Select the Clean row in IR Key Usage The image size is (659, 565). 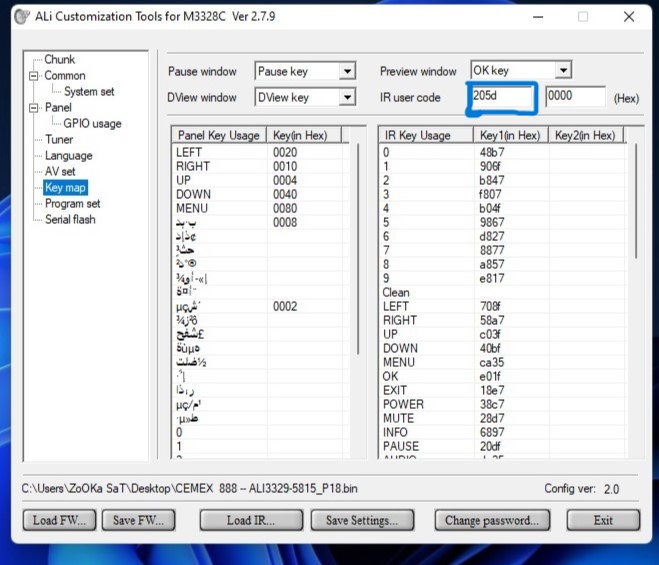click(x=502, y=292)
